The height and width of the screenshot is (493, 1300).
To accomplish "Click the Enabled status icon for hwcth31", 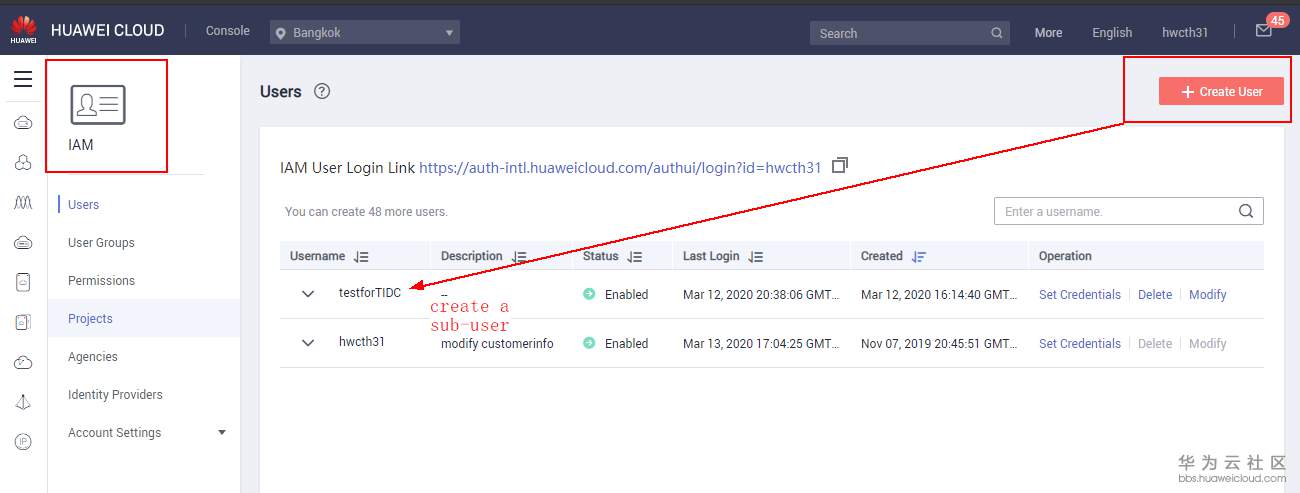I will point(589,343).
